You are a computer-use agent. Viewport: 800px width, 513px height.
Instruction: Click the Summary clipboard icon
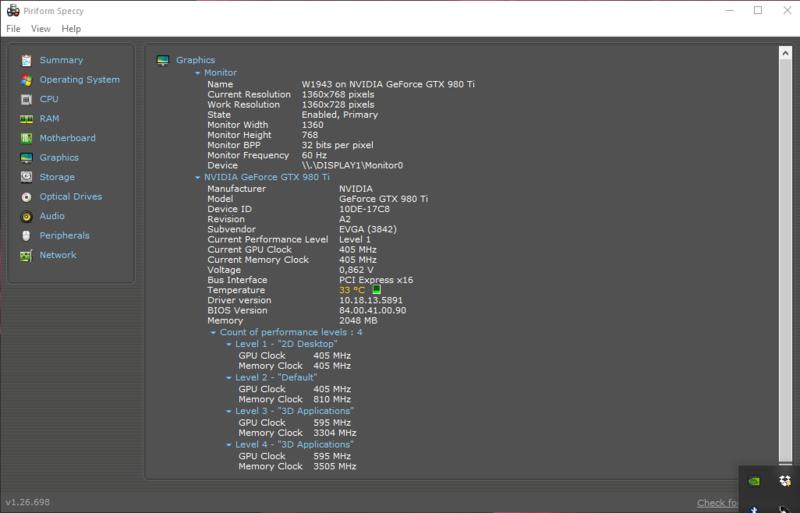(x=27, y=60)
